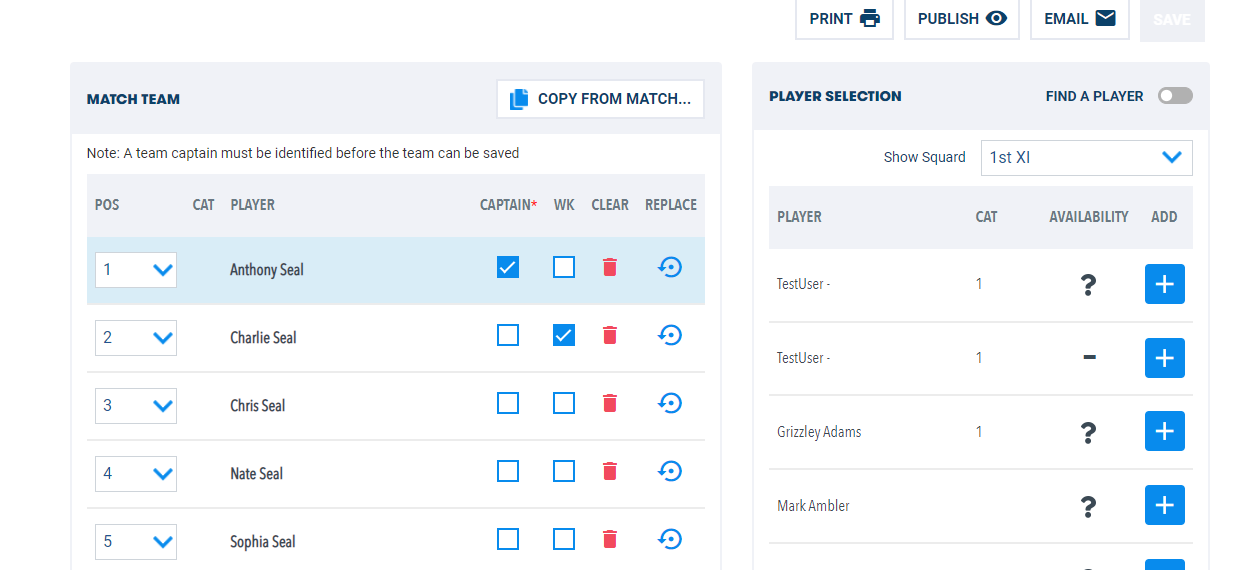Viewport: 1236px width, 570px height.
Task: Click the CAPTAIN column header
Action: pos(509,205)
